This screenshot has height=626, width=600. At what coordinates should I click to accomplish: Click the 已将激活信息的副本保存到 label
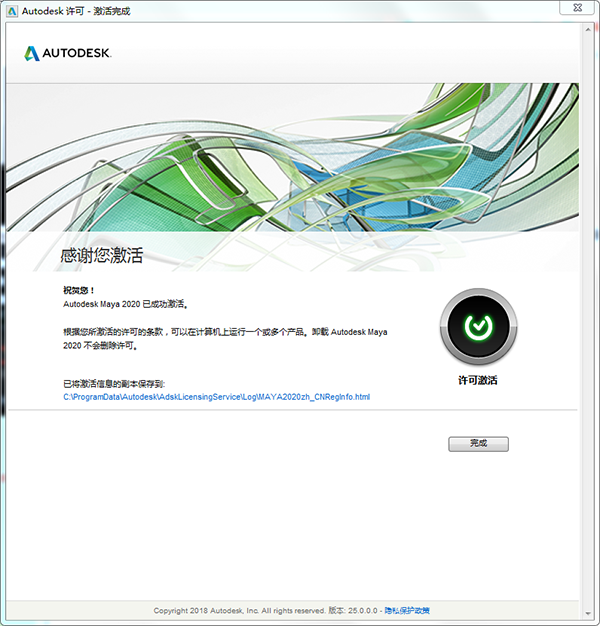click(x=114, y=384)
